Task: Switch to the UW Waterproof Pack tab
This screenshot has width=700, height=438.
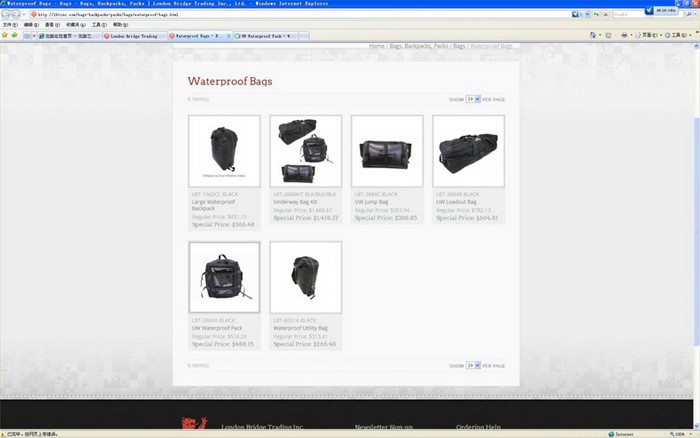Action: click(x=265, y=36)
